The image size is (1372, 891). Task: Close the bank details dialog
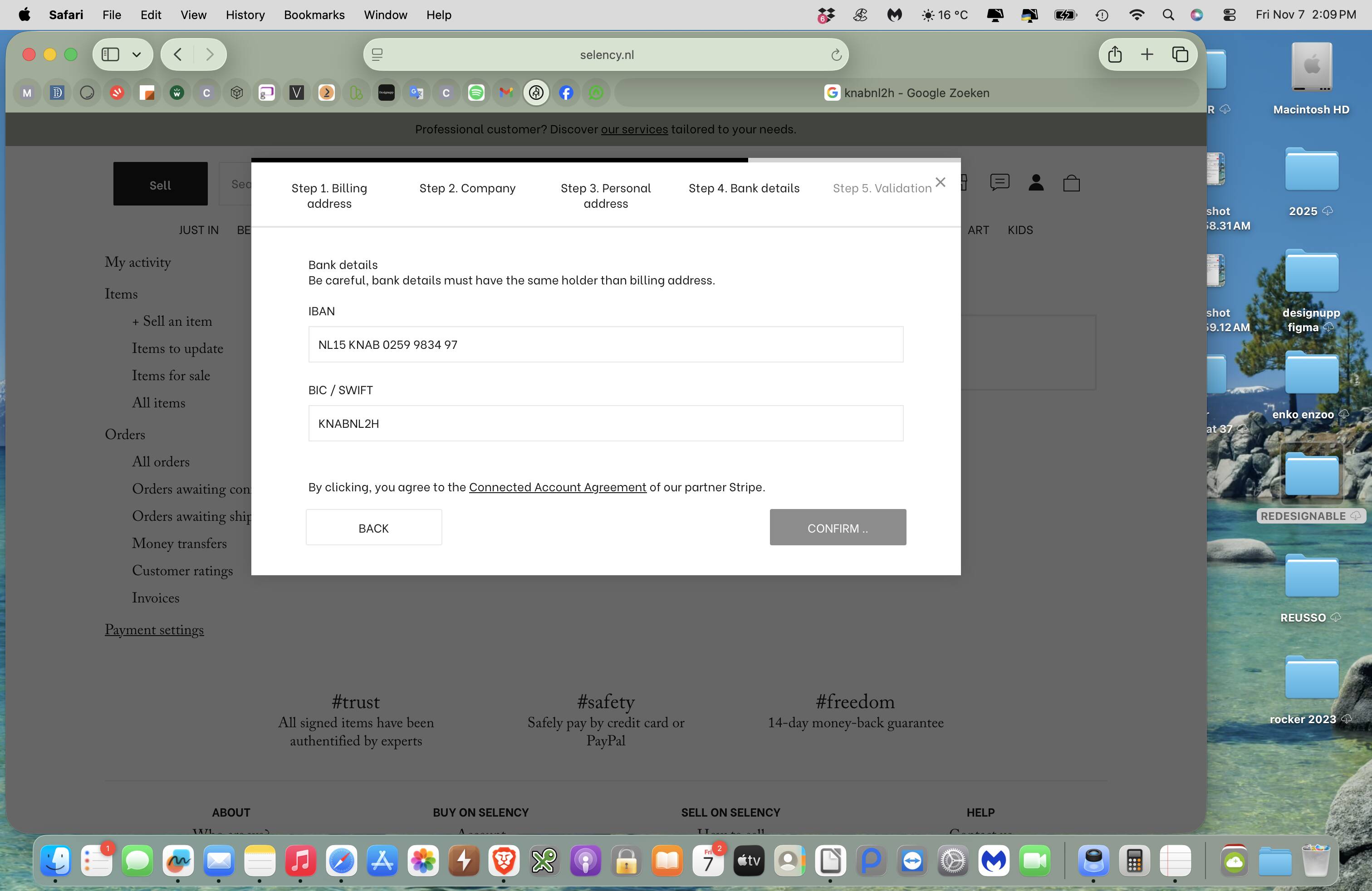[x=940, y=182]
